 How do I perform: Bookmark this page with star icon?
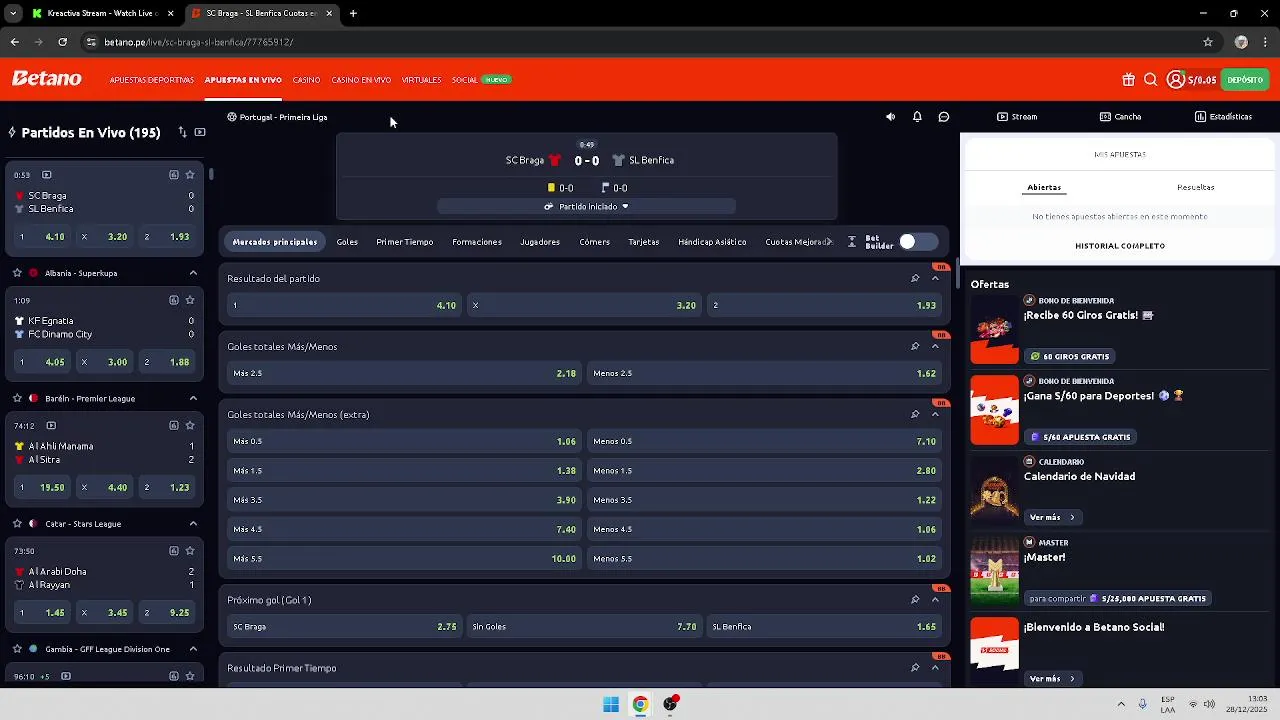click(1208, 42)
